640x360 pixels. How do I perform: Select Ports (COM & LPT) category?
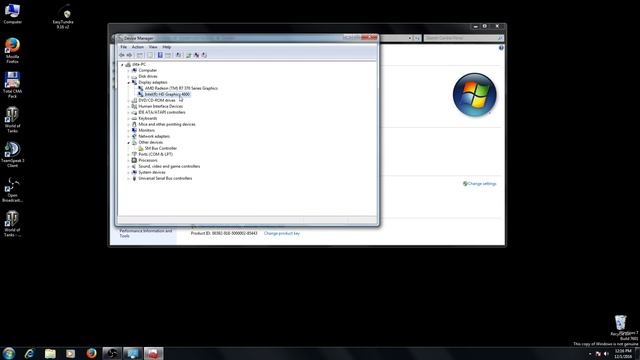tap(155, 154)
